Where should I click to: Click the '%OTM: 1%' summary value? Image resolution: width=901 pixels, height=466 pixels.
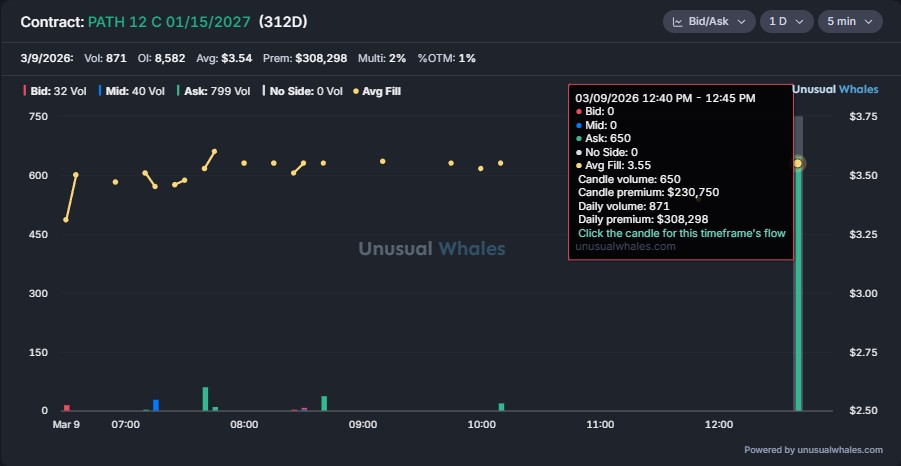pos(446,58)
